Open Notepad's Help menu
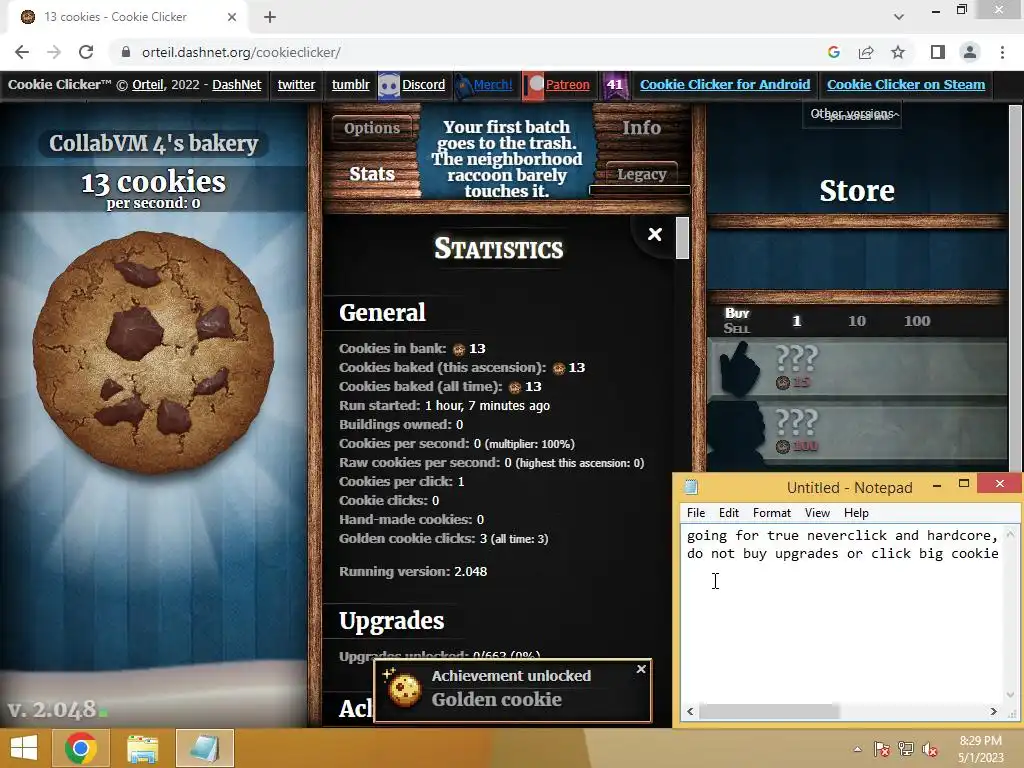 point(856,513)
